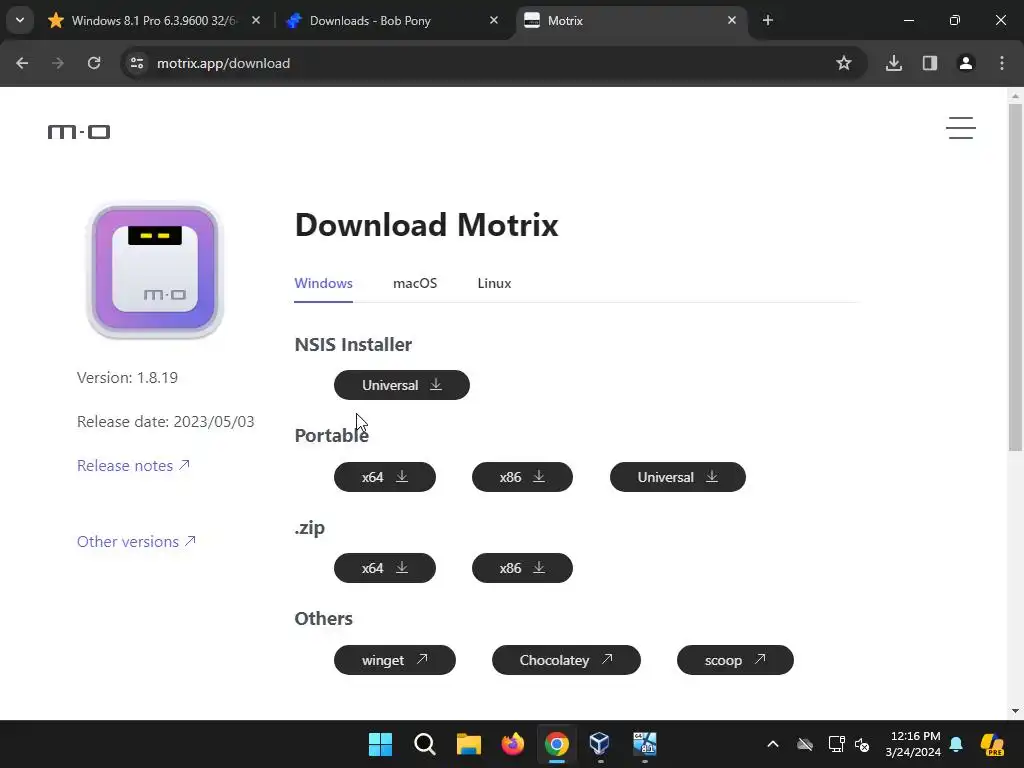This screenshot has height=768, width=1024.
Task: Download the NSIS Installer Universal build
Action: [x=402, y=385]
